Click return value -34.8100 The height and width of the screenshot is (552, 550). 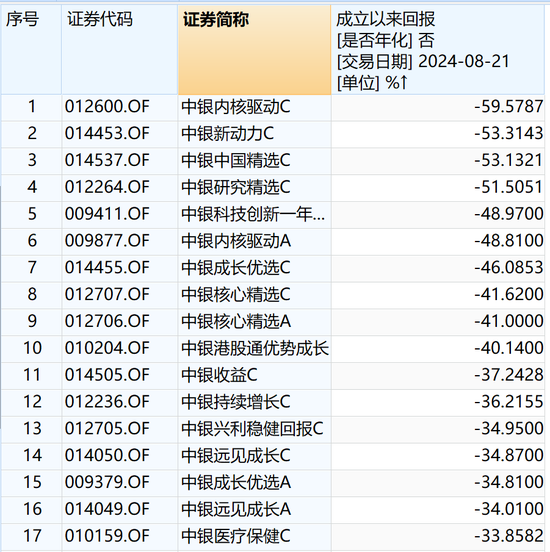coord(509,482)
